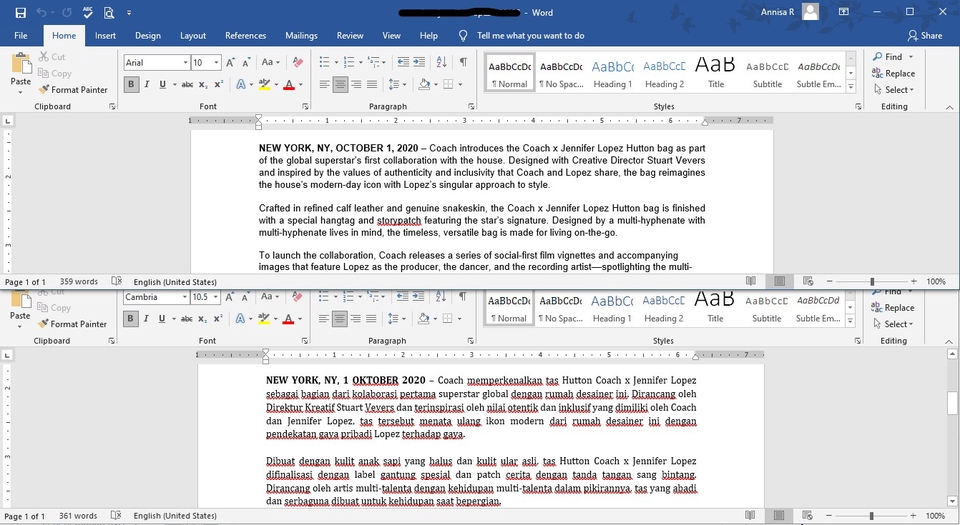The image size is (960, 525).
Task: Save the document from the top window's toolbar
Action: pyautogui.click(x=20, y=12)
